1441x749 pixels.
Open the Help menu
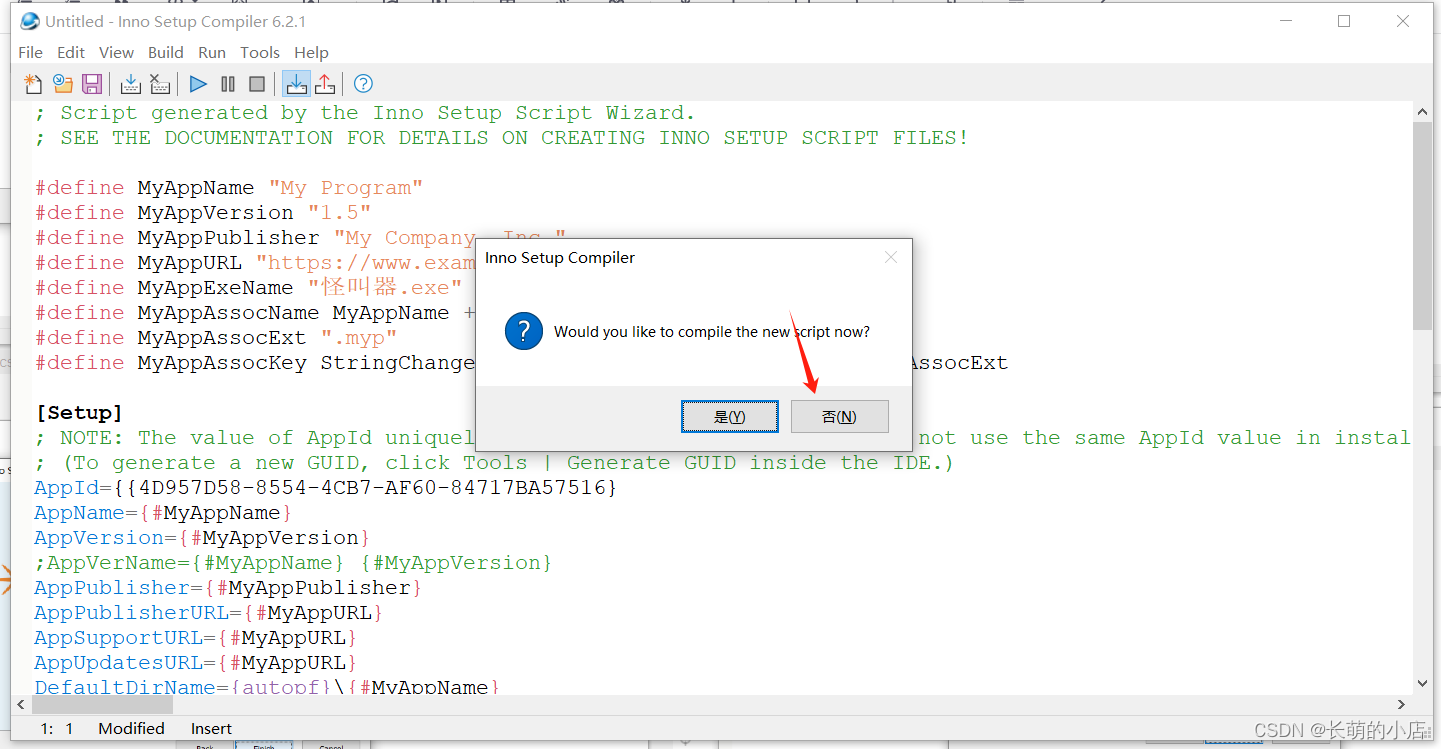[x=311, y=52]
